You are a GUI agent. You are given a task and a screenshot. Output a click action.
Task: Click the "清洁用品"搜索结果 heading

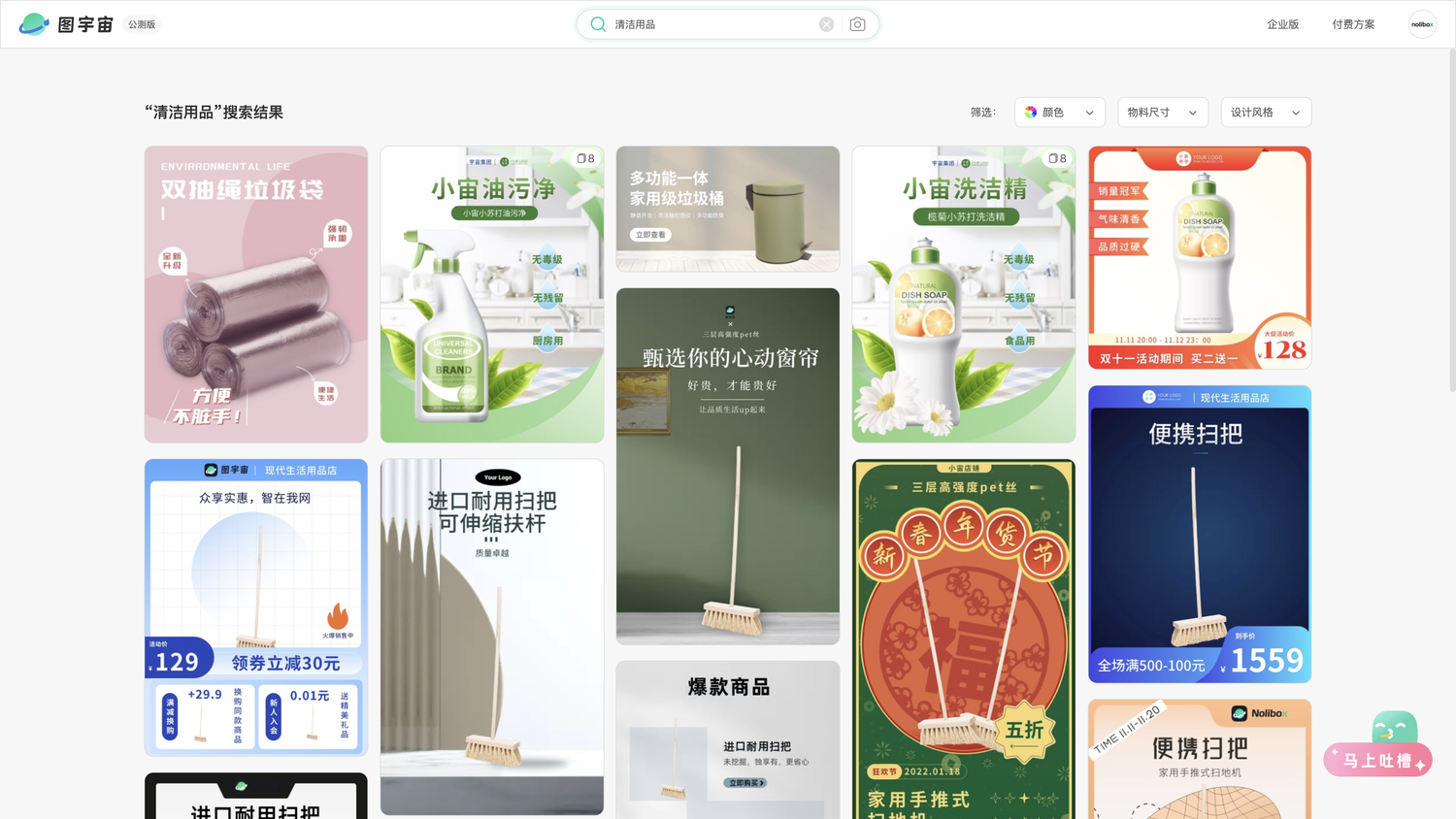pos(214,113)
